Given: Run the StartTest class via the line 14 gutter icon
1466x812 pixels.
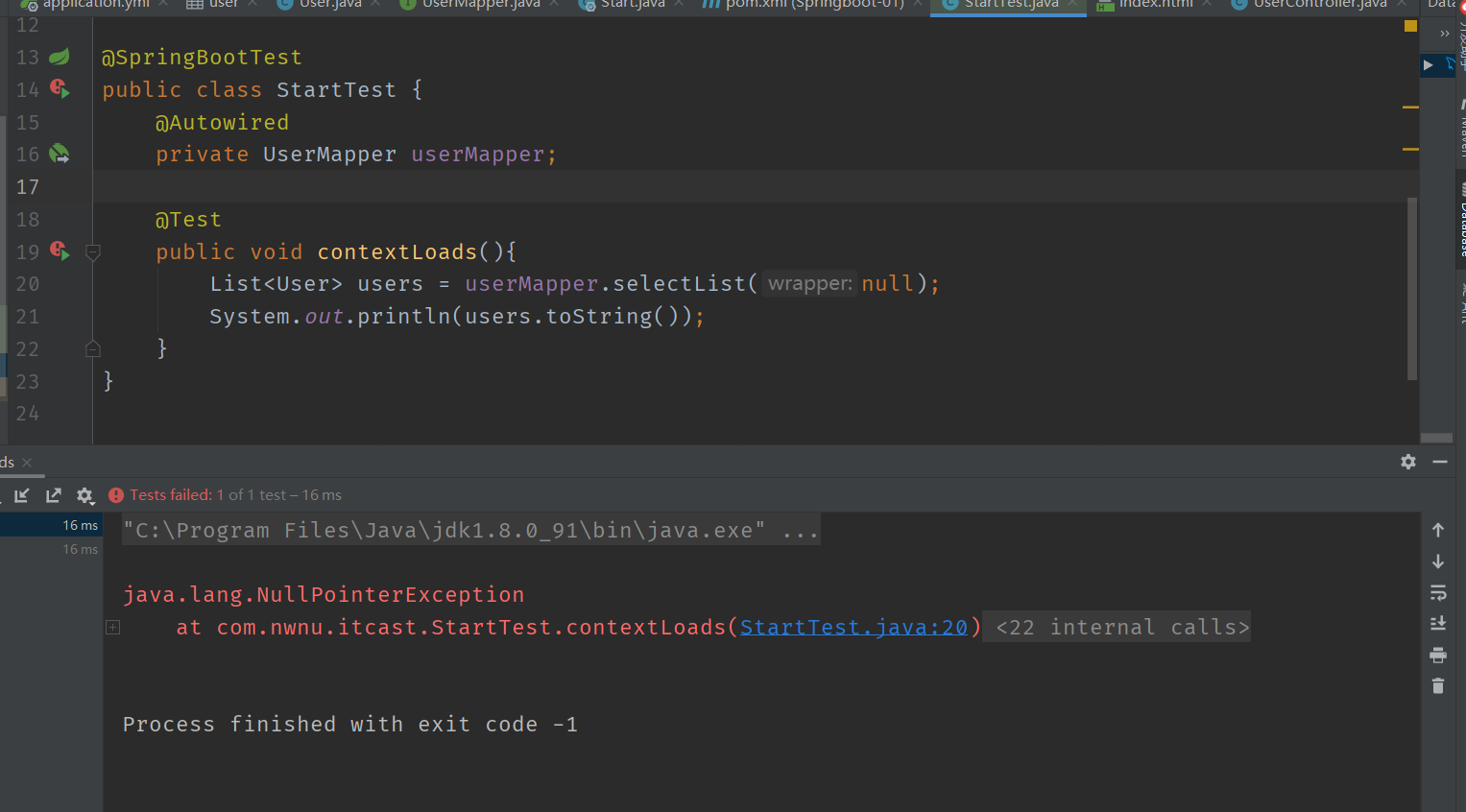Looking at the screenshot, I should (x=60, y=89).
